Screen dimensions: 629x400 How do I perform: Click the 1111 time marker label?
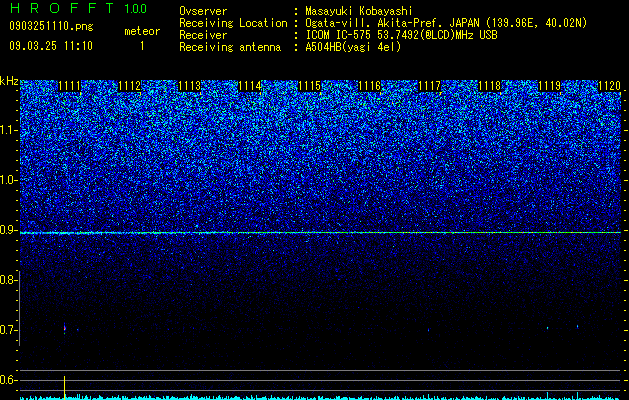(69, 86)
